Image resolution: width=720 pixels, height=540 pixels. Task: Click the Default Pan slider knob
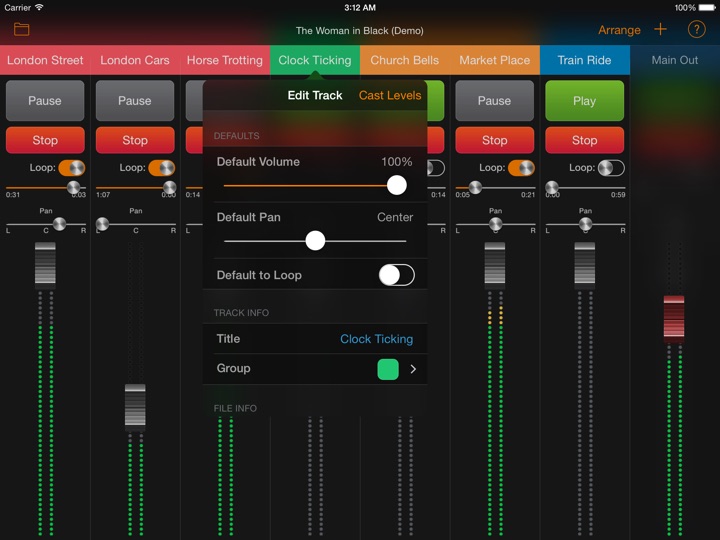[x=315, y=241]
